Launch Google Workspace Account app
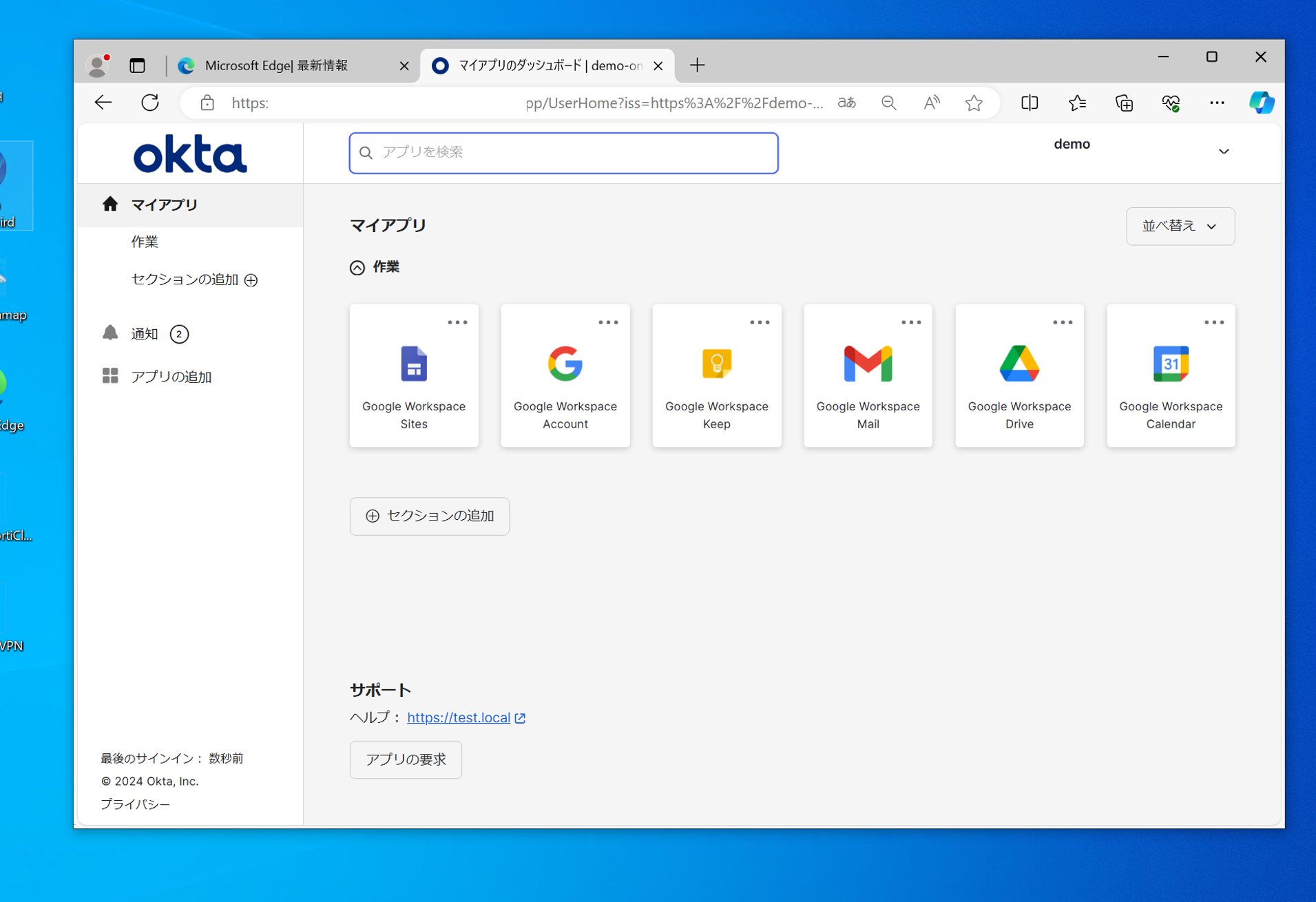1316x902 pixels. pyautogui.click(x=565, y=376)
